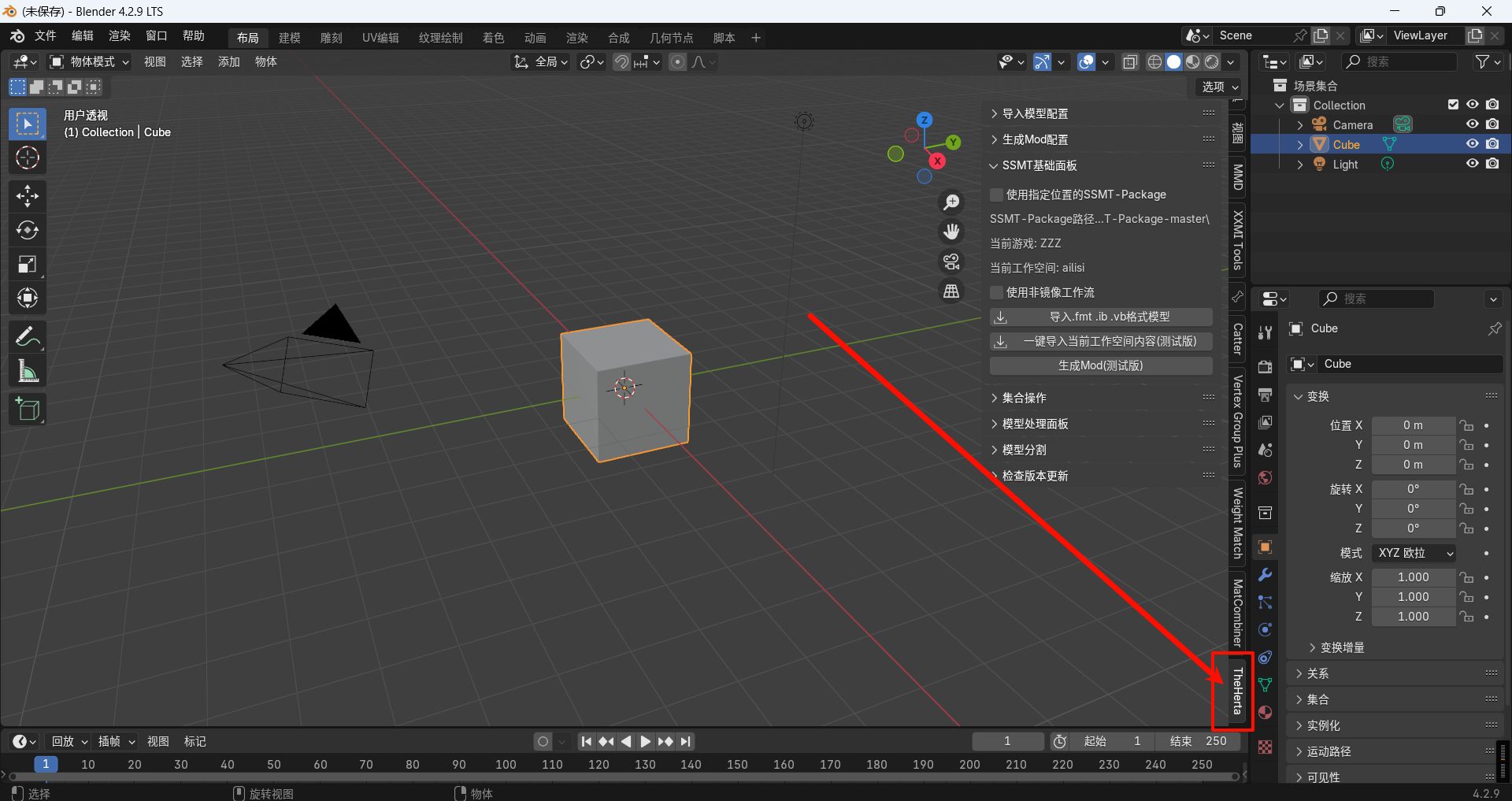1512x801 pixels.
Task: Select the Annotate tool
Action: 28,337
